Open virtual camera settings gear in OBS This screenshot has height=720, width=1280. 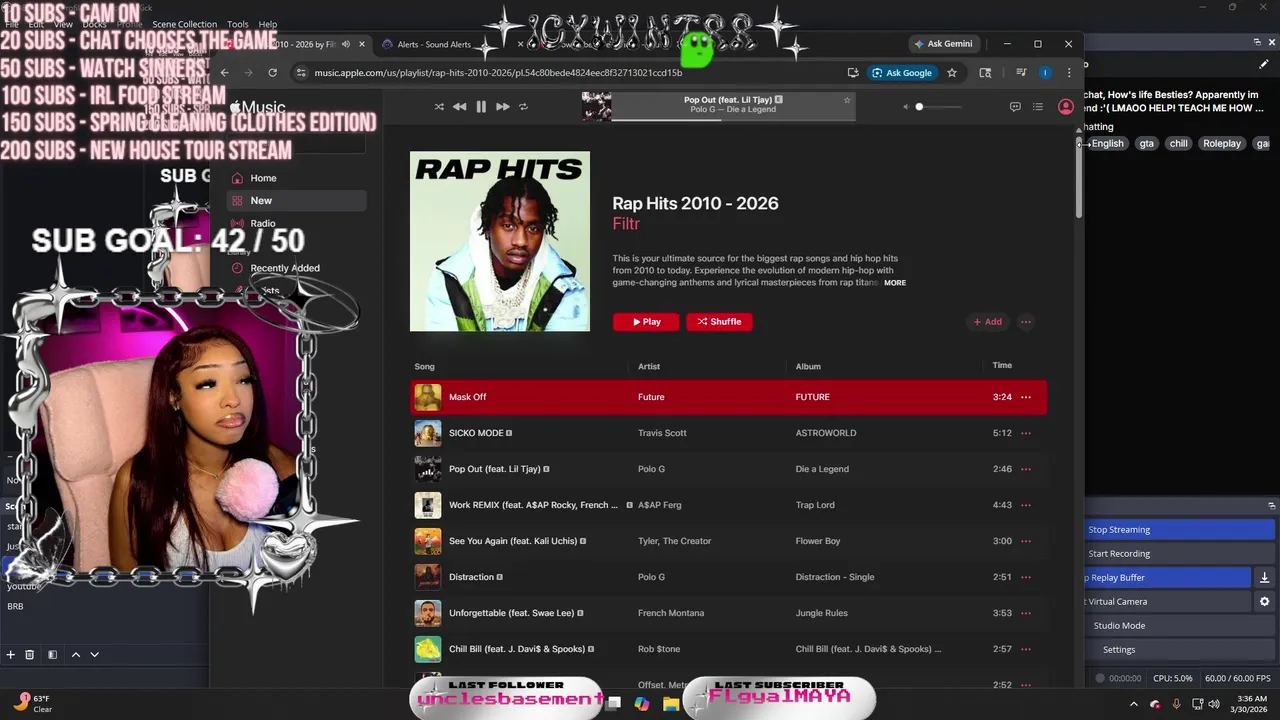click(x=1264, y=601)
